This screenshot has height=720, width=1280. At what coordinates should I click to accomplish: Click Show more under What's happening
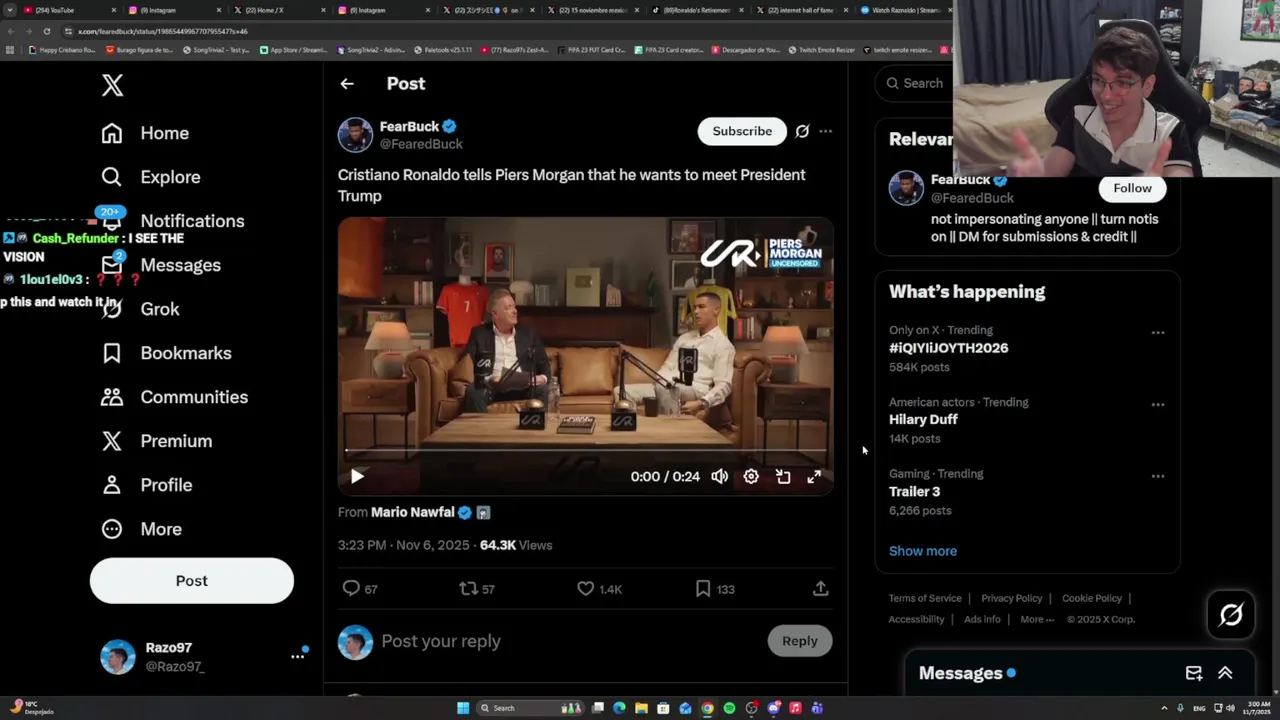point(923,551)
